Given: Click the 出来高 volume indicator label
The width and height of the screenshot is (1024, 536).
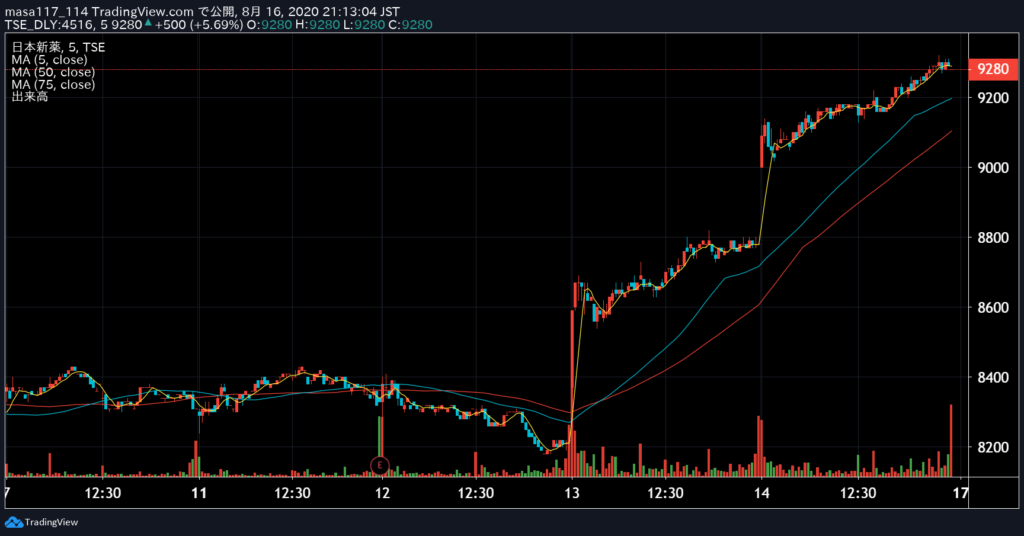Looking at the screenshot, I should (29, 97).
